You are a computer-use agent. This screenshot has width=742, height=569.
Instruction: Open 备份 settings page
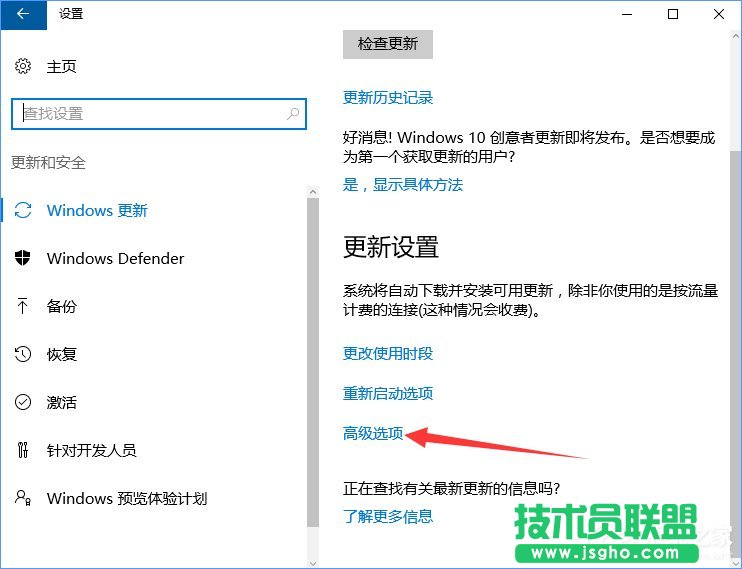[62, 306]
